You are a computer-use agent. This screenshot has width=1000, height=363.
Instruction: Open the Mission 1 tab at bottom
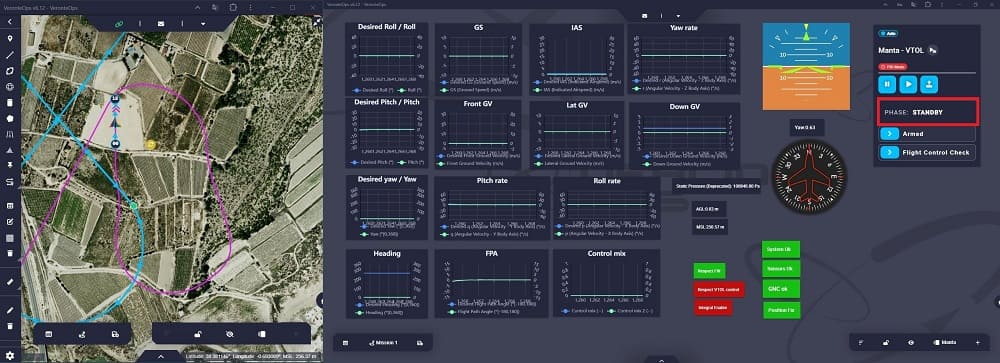pyautogui.click(x=383, y=343)
